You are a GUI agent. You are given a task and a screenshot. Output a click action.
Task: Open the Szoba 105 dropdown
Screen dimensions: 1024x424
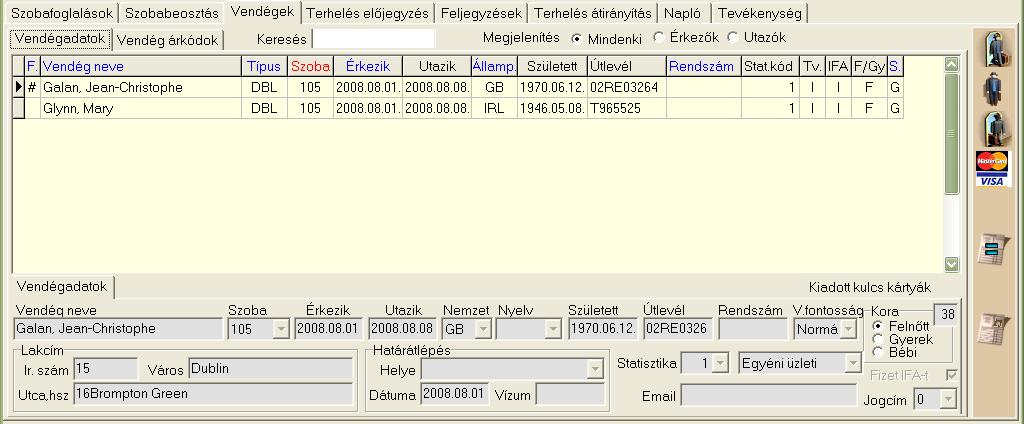(x=281, y=329)
